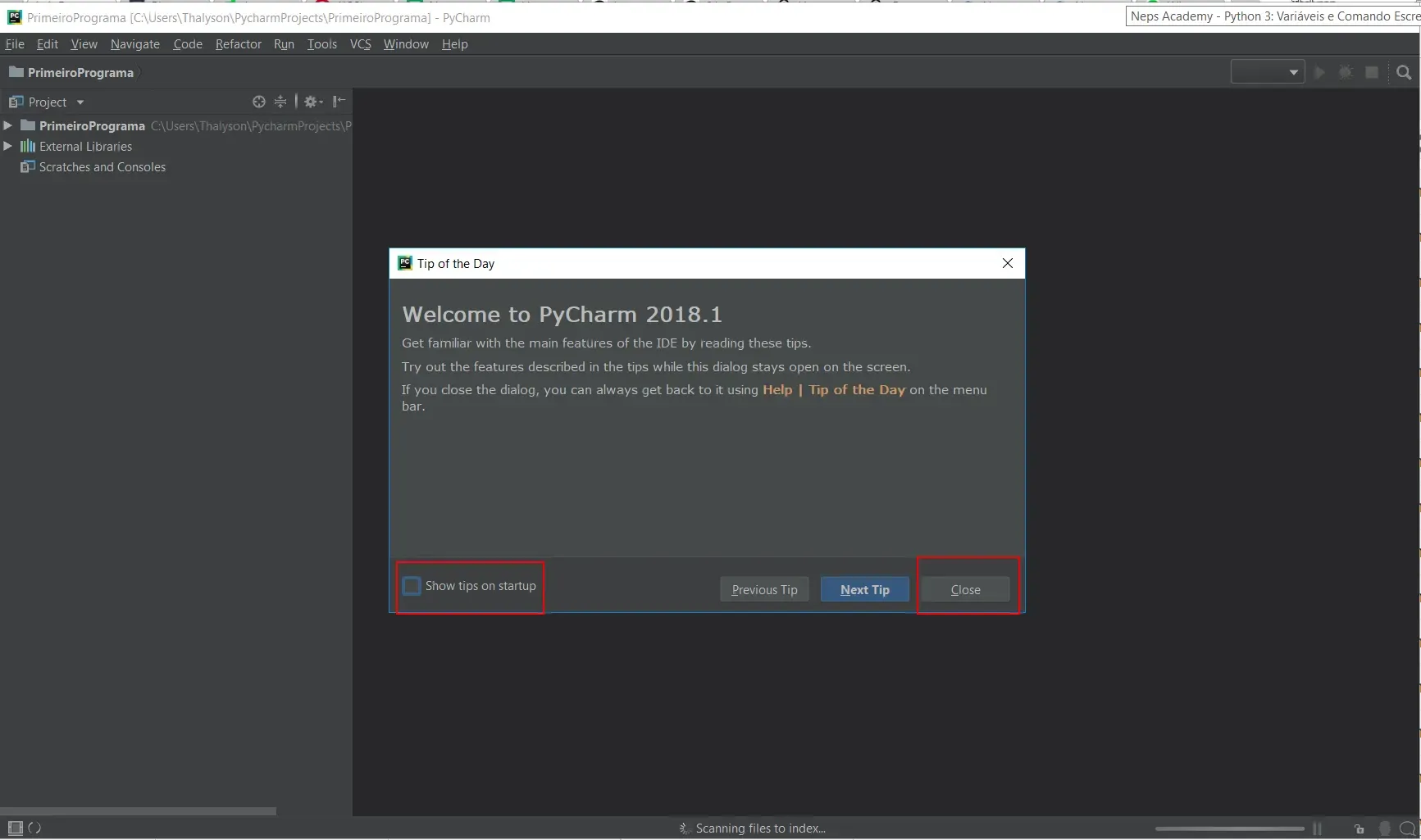Click the PyCharm logo in the title bar
Image resolution: width=1421 pixels, height=840 pixels.
14,17
